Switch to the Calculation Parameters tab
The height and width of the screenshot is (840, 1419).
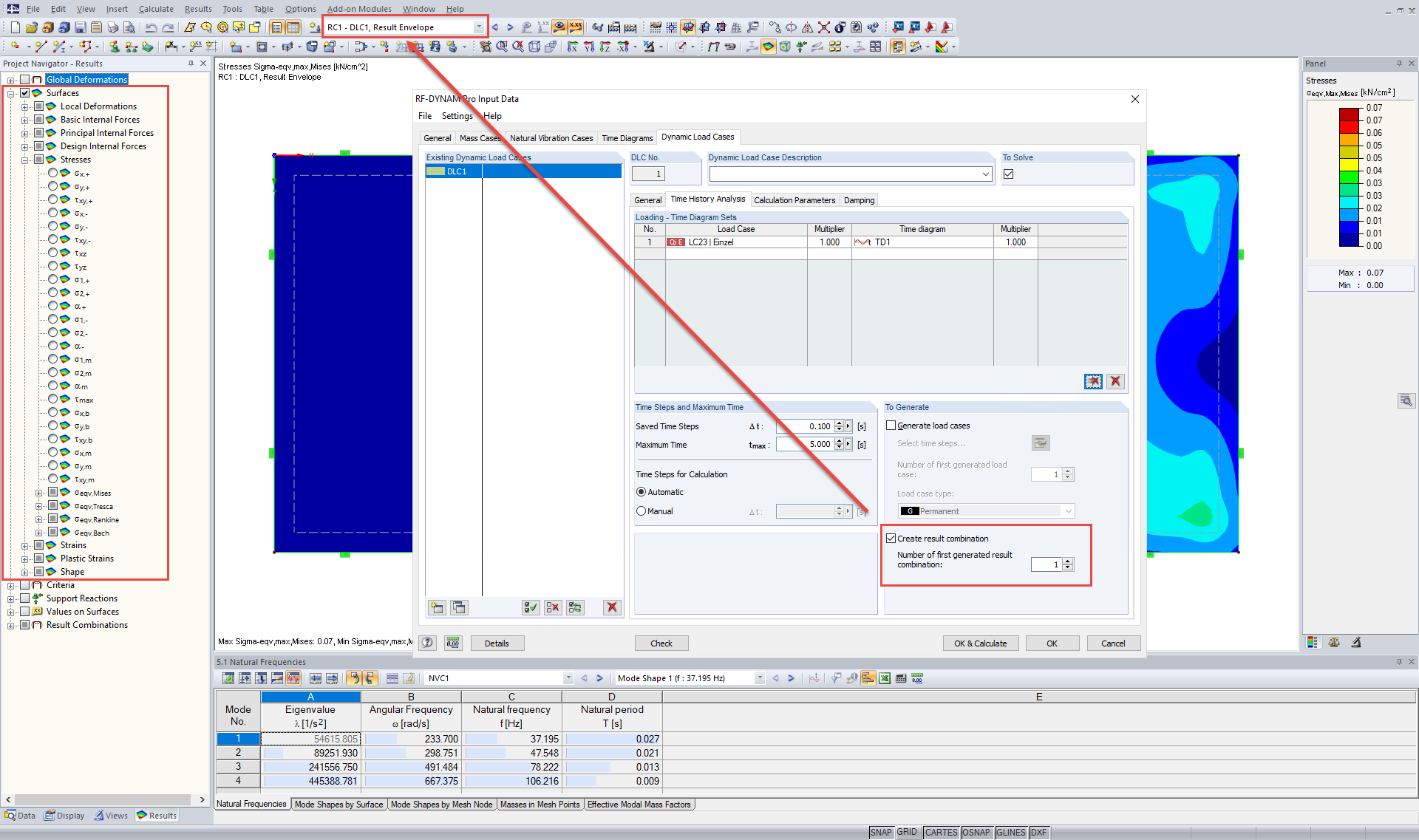click(794, 199)
